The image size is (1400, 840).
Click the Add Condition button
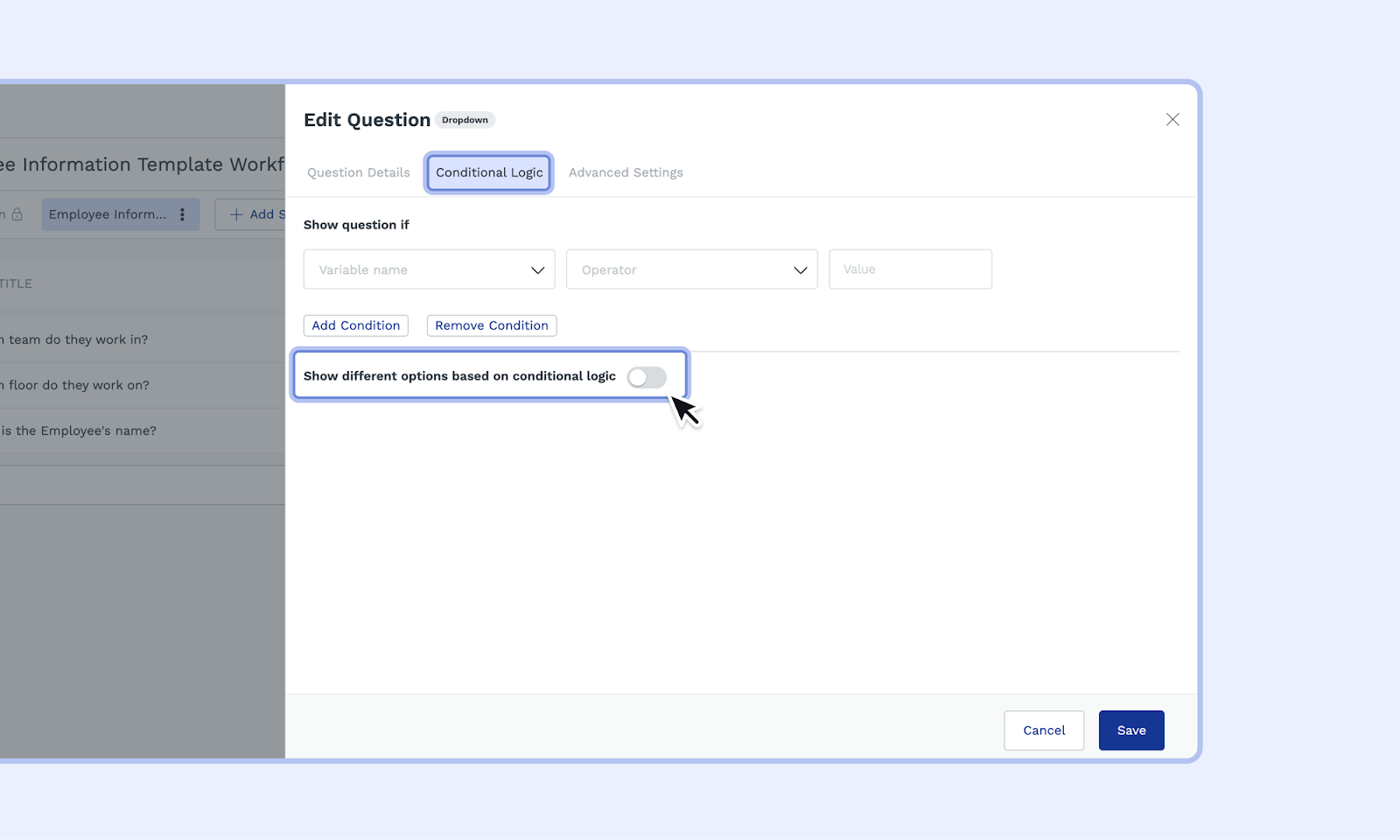click(356, 325)
